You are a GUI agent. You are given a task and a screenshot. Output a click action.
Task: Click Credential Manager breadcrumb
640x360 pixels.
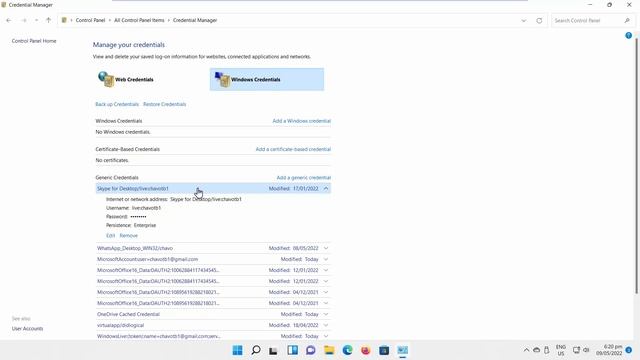pyautogui.click(x=195, y=20)
